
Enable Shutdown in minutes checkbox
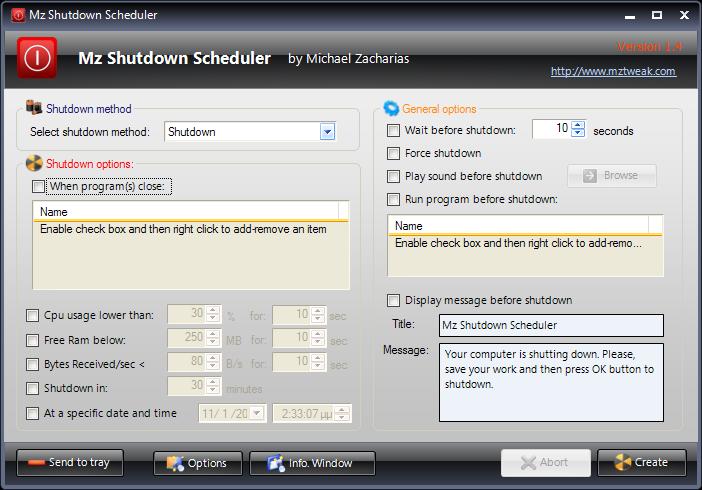(32, 388)
